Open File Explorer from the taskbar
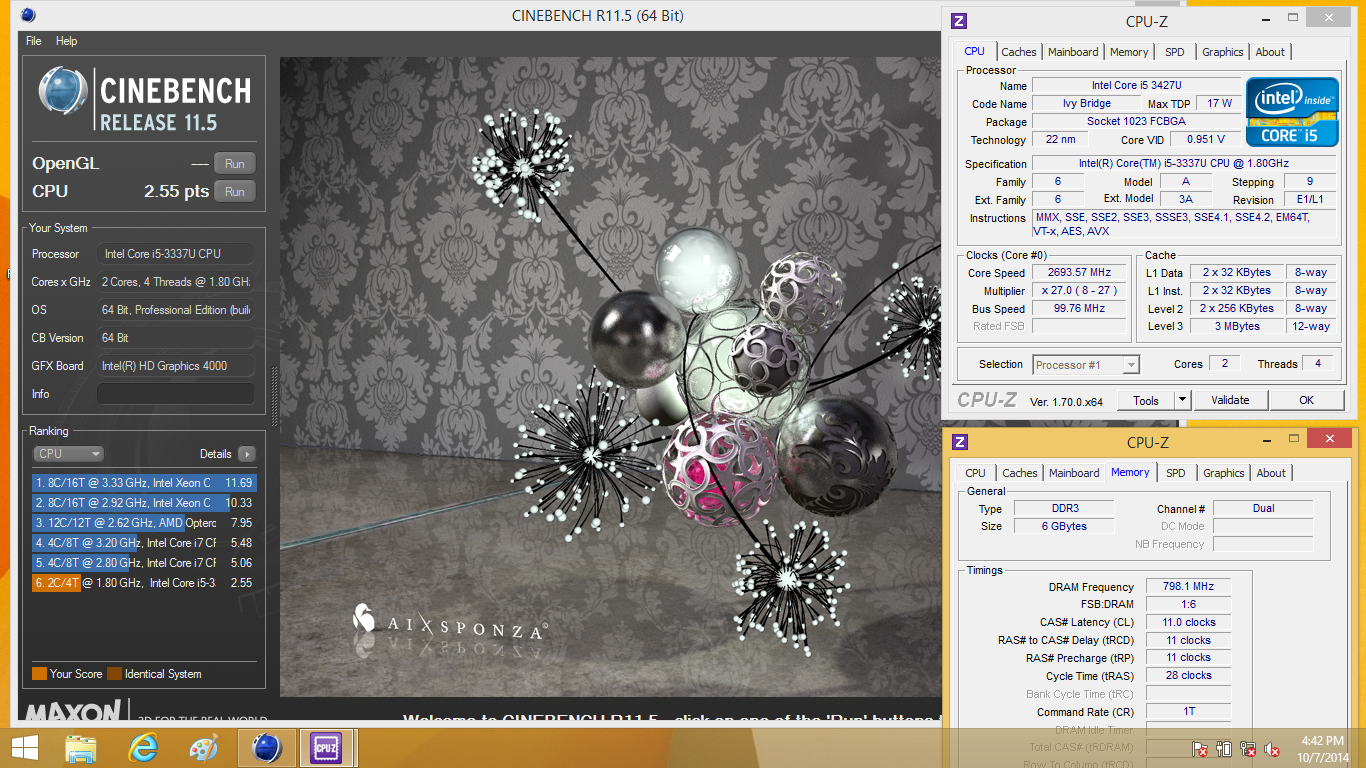The height and width of the screenshot is (768, 1366). click(81, 748)
